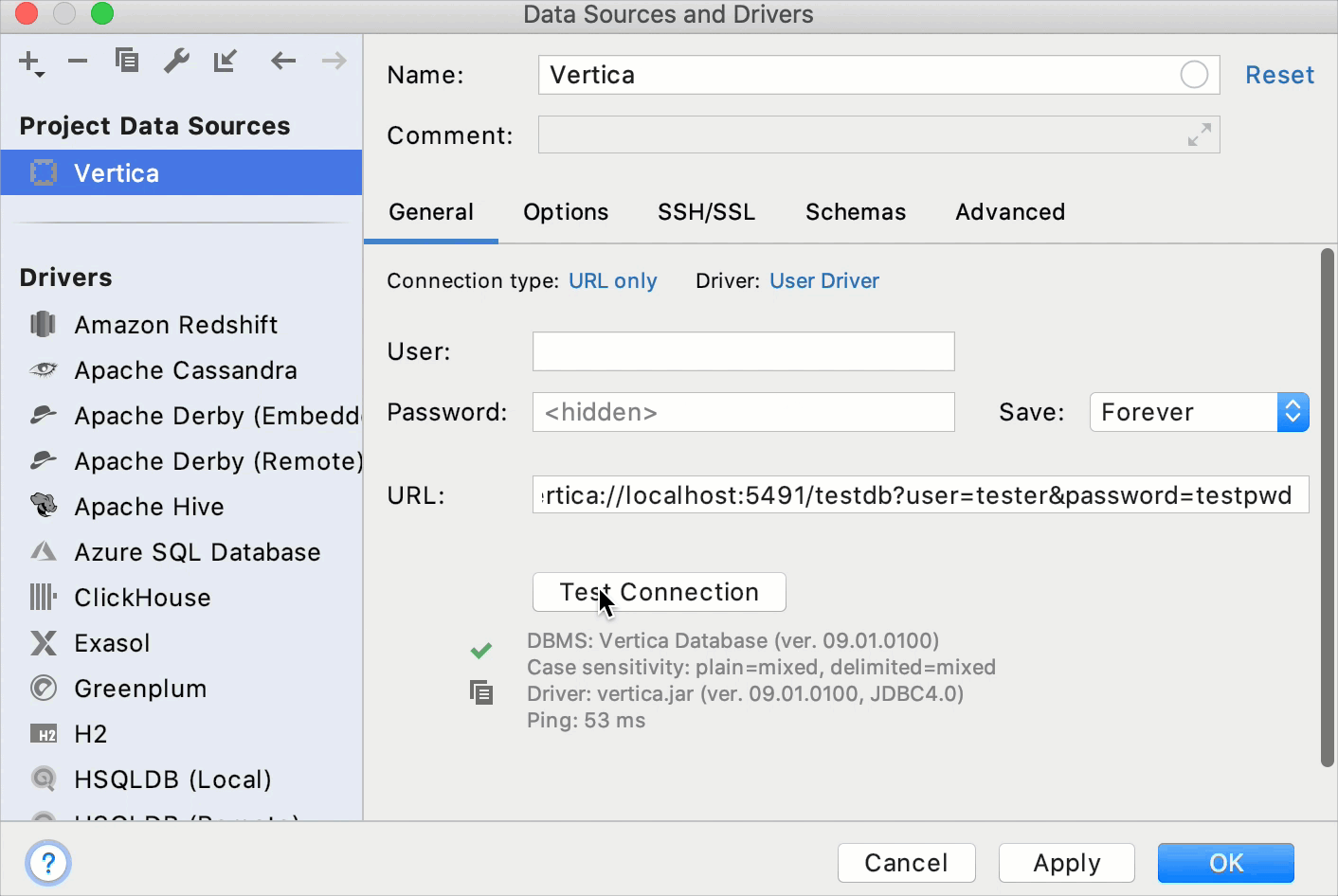Go back with the left arrow icon
This screenshot has height=896, width=1338.
(x=283, y=62)
